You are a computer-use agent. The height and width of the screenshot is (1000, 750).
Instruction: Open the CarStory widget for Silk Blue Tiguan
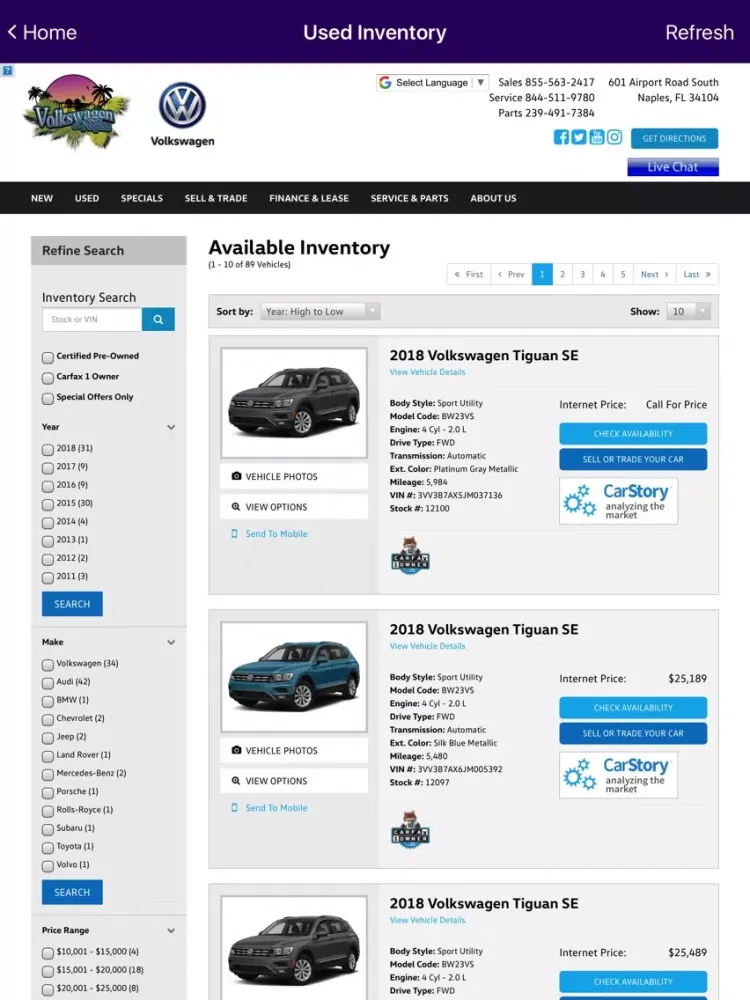pos(618,775)
